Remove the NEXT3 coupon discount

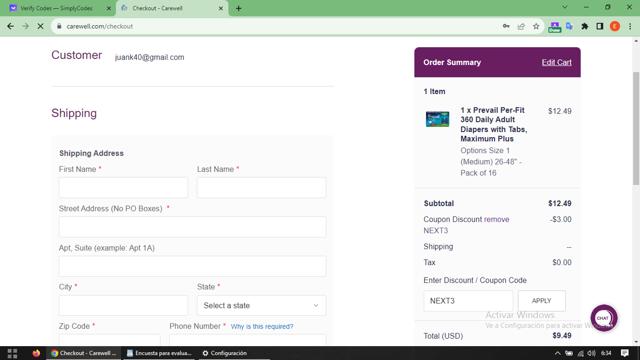point(496,219)
